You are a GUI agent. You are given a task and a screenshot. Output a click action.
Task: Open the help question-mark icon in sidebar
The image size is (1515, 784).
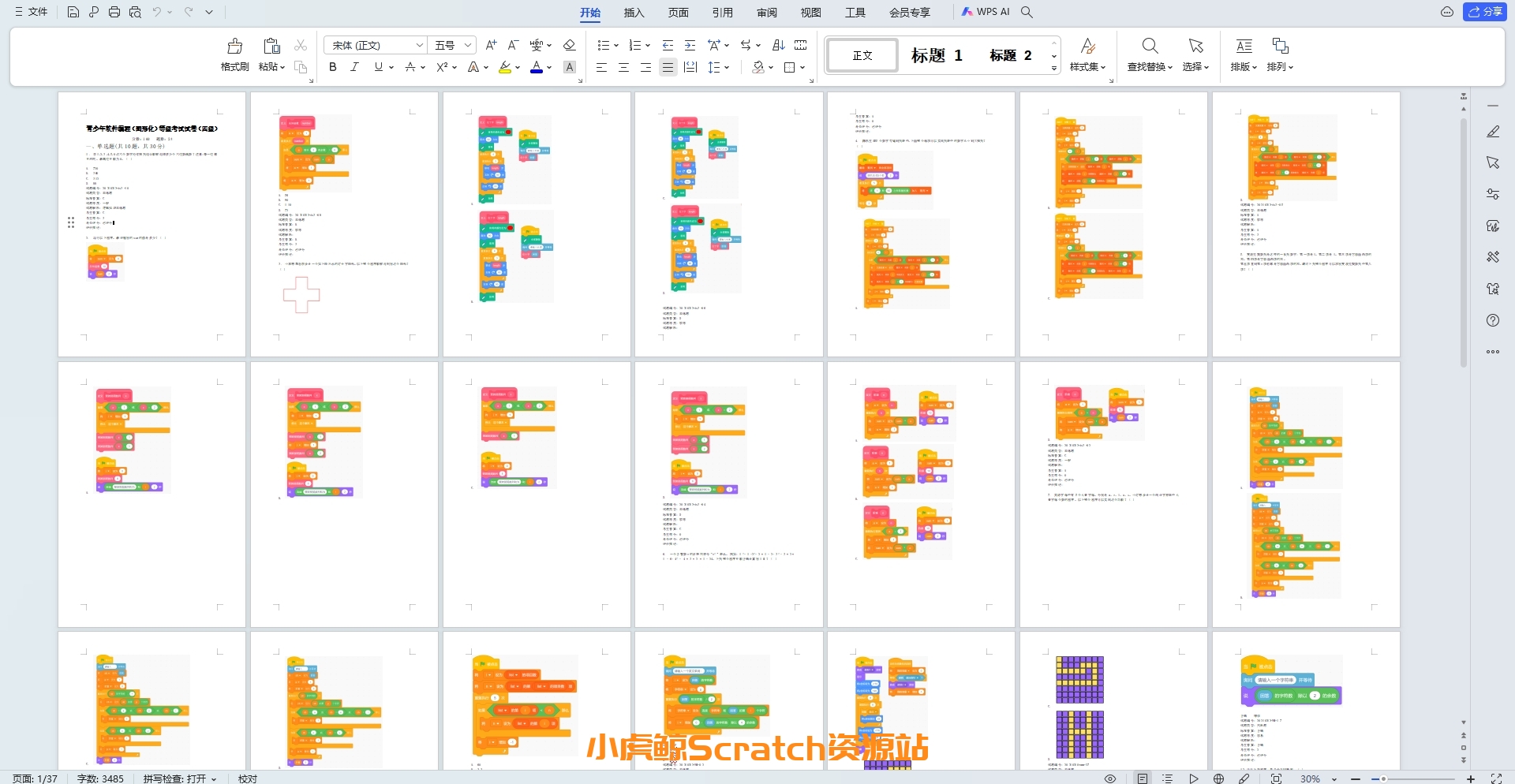1493,320
